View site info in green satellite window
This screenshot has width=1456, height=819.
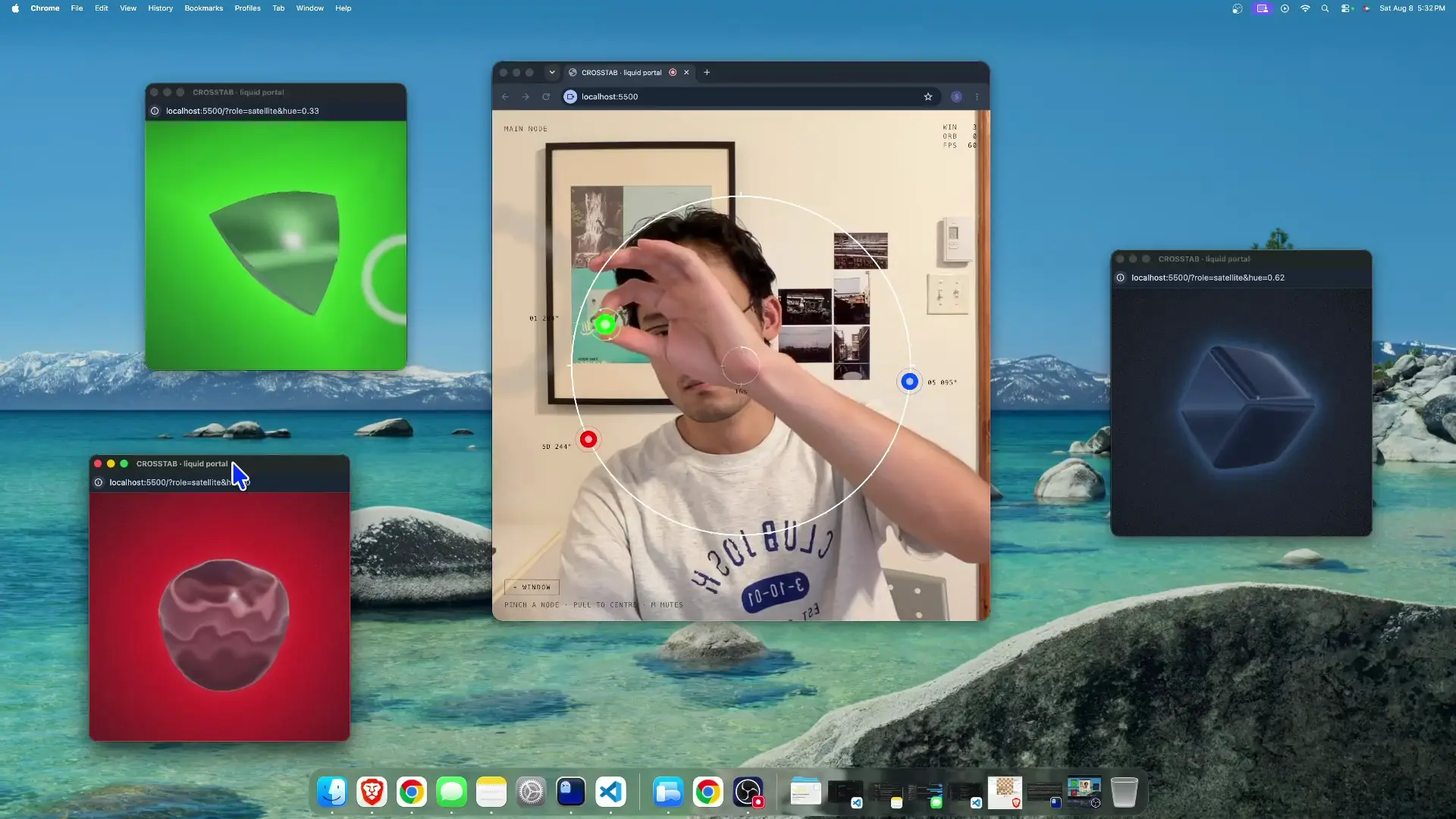click(x=155, y=111)
